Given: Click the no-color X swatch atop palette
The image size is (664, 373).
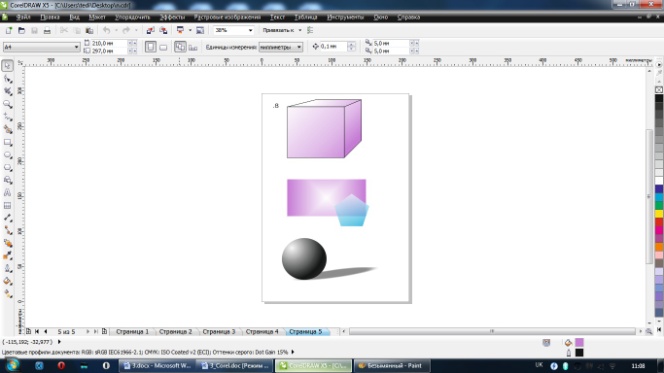Looking at the screenshot, I should (x=659, y=90).
